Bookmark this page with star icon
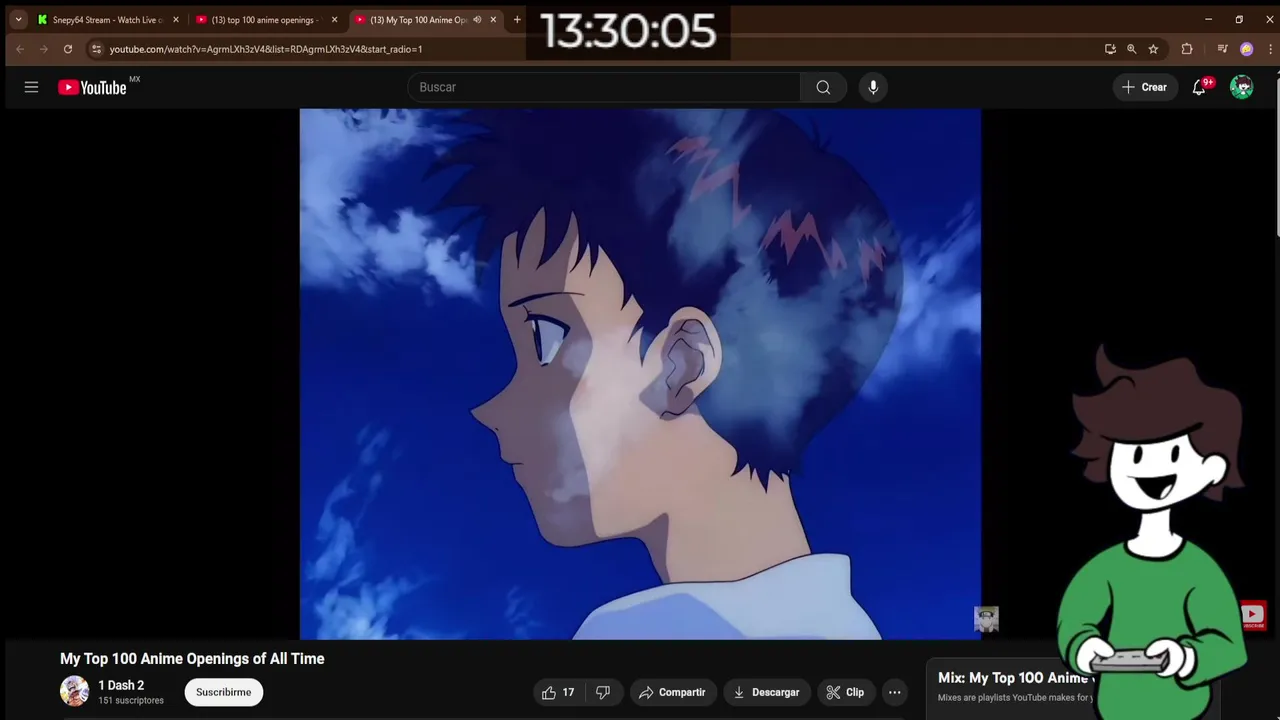 [x=1153, y=49]
